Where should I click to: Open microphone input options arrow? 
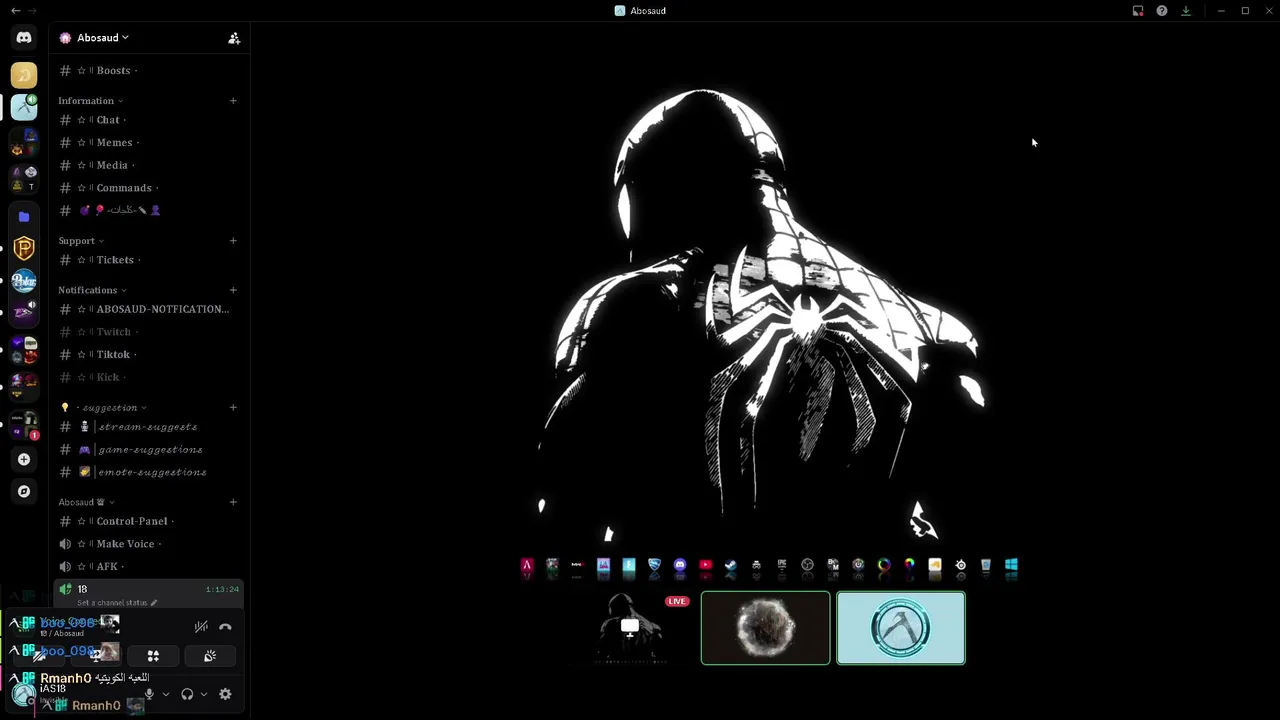coord(166,694)
